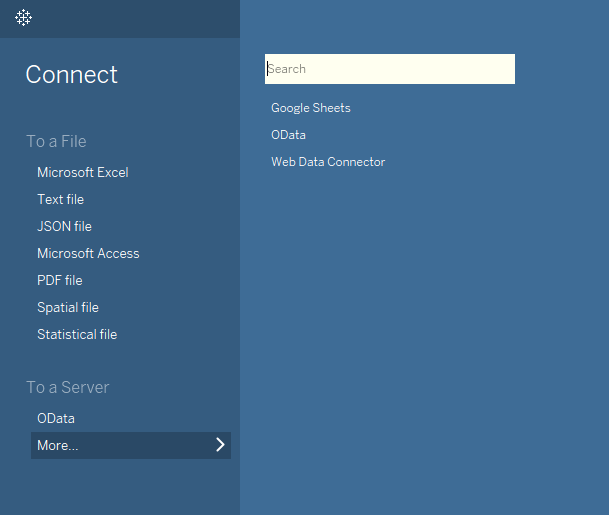Viewport: 609px width, 515px height.
Task: Open the Text file connection option
Action: (61, 200)
